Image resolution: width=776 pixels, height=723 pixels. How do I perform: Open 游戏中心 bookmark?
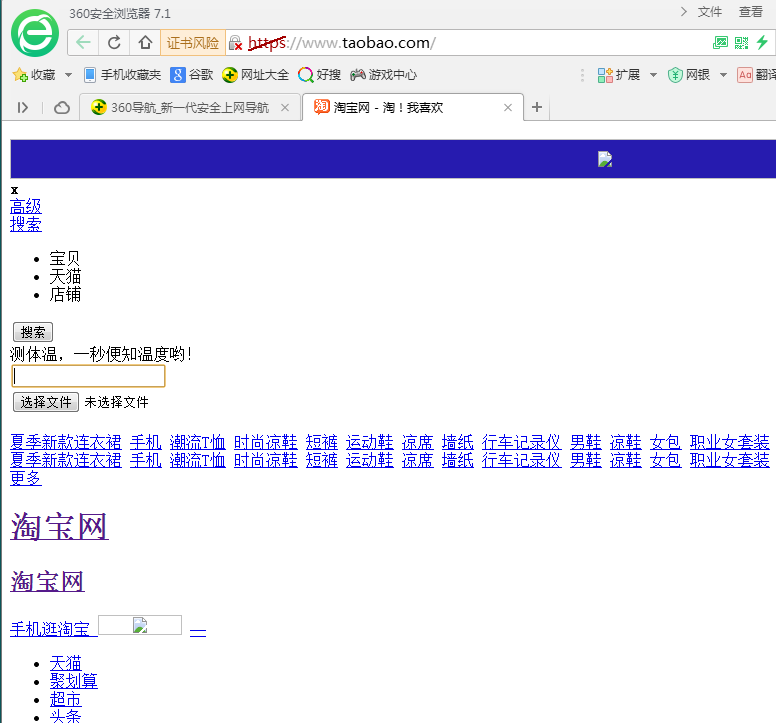point(384,75)
